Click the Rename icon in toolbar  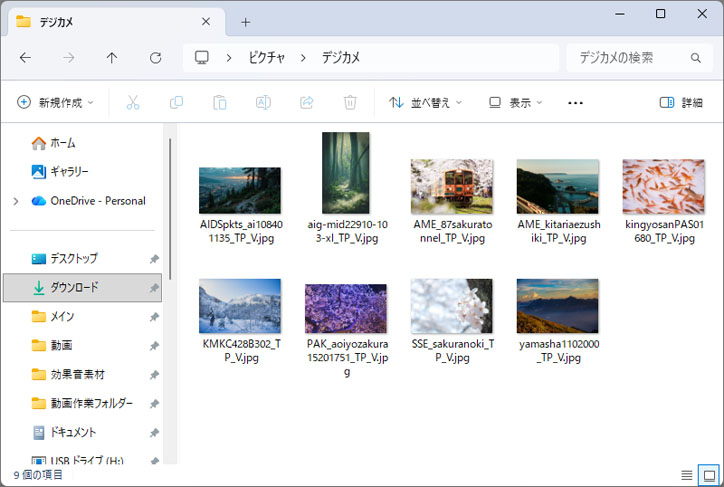pyautogui.click(x=264, y=102)
